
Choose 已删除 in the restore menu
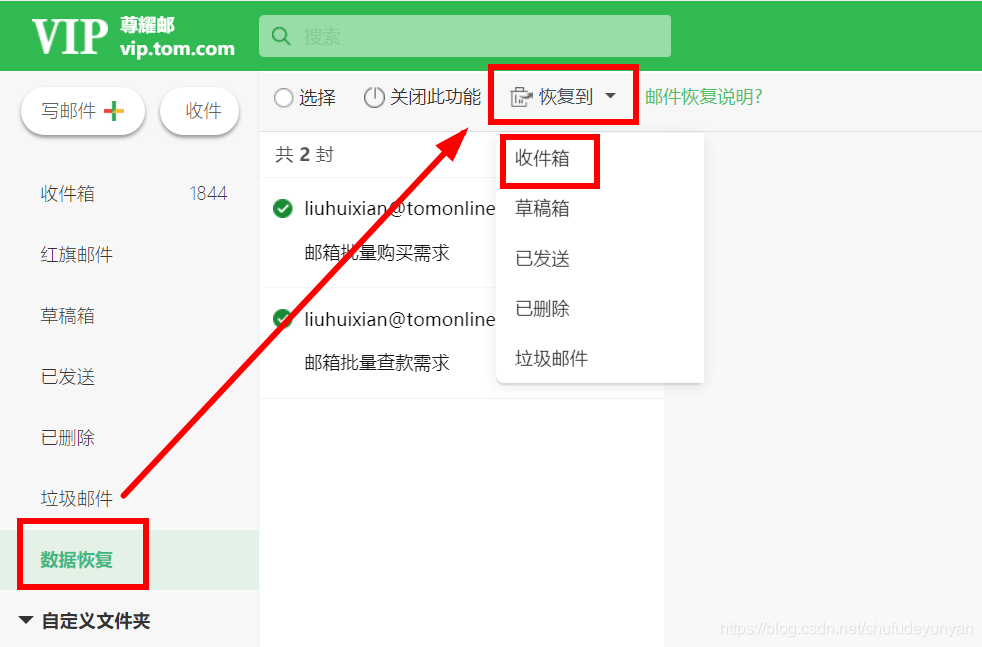click(542, 309)
